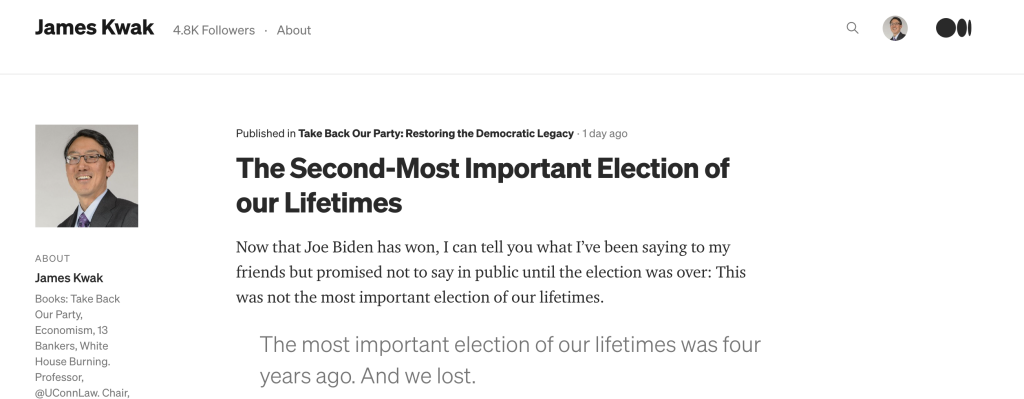Click "Joe Biden" in the first paragraph
This screenshot has width=1024, height=399.
tap(338, 247)
